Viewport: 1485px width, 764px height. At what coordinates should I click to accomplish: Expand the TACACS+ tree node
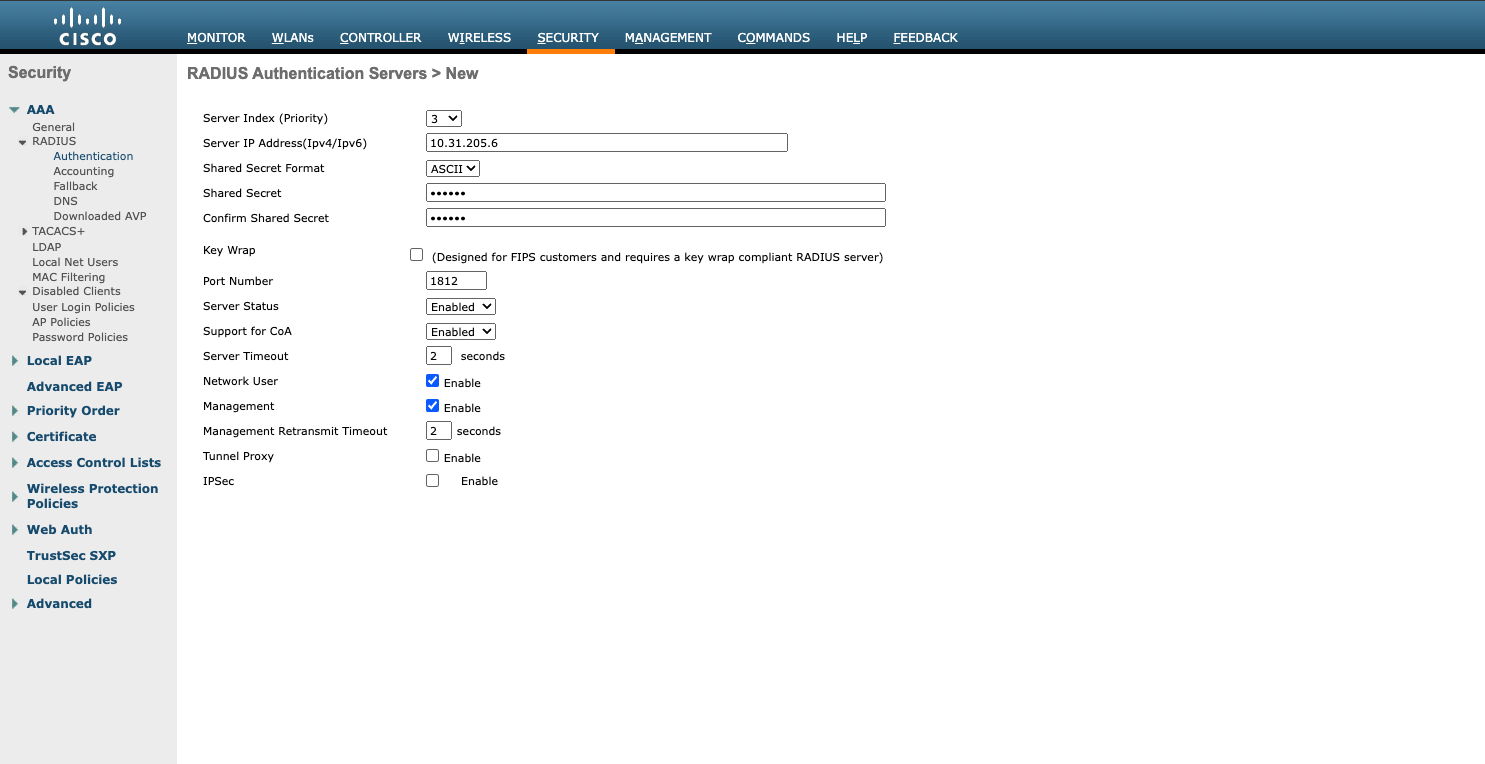click(24, 232)
